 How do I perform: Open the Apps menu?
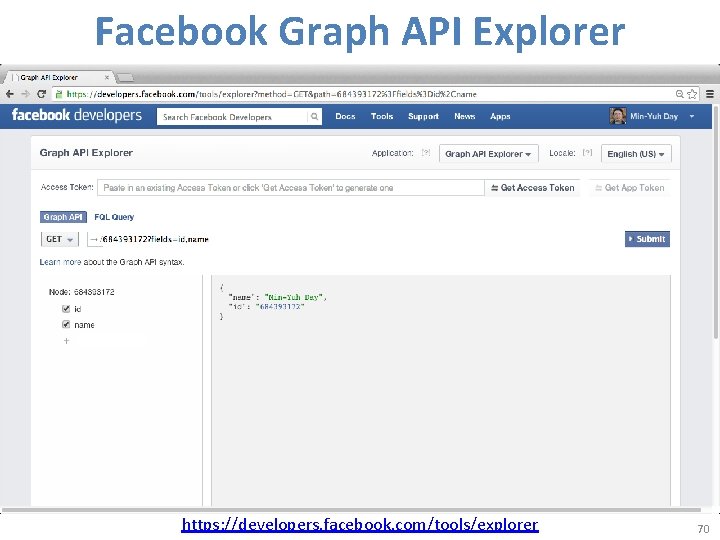500,117
